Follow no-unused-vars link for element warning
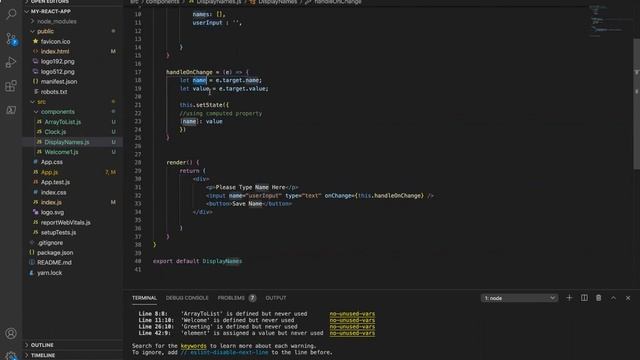This screenshot has height=360, width=640. point(352,333)
